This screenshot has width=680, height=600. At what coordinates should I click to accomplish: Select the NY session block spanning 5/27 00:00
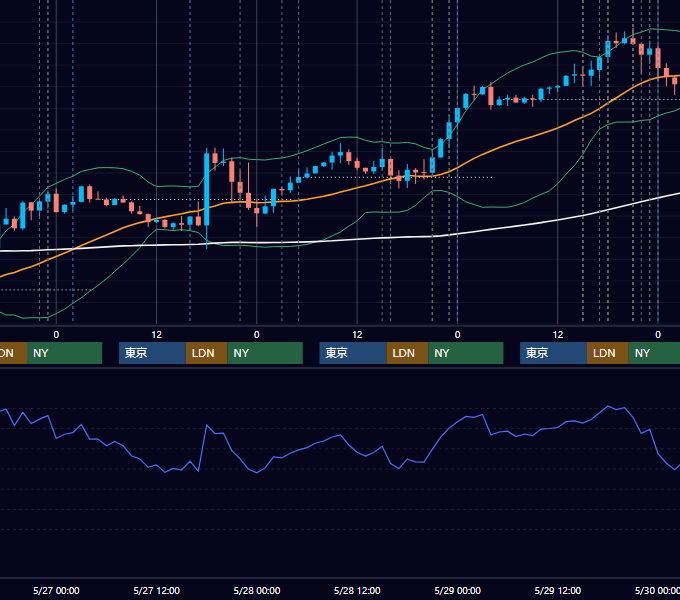[64, 353]
